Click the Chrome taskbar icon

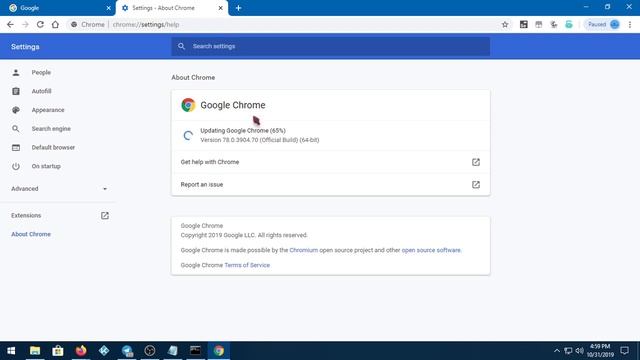219,351
